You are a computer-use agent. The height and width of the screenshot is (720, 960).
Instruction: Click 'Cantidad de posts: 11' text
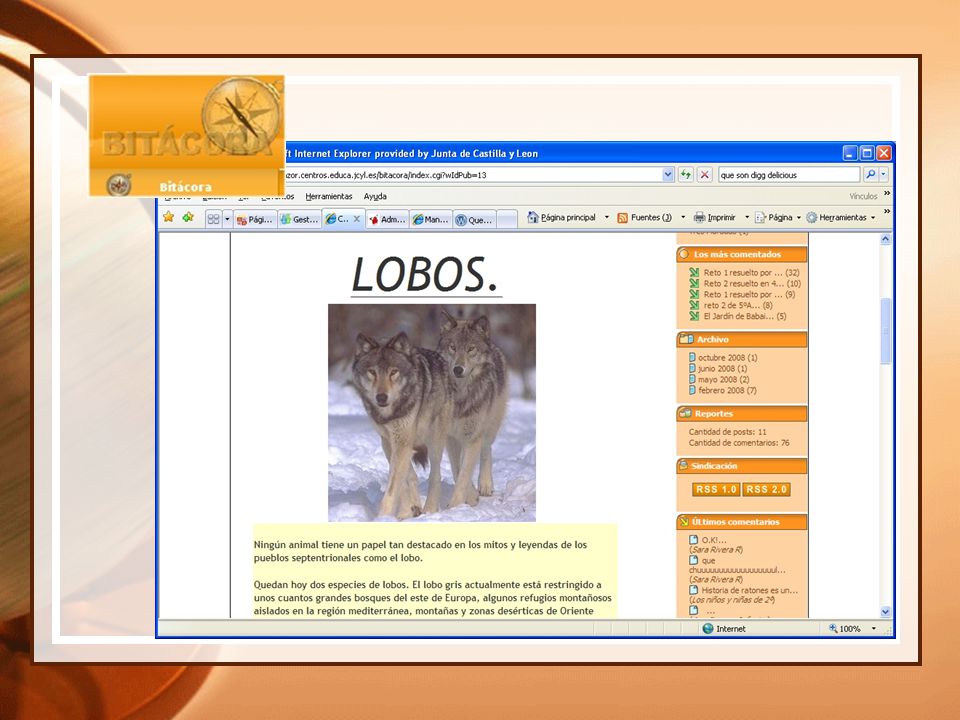pos(727,432)
